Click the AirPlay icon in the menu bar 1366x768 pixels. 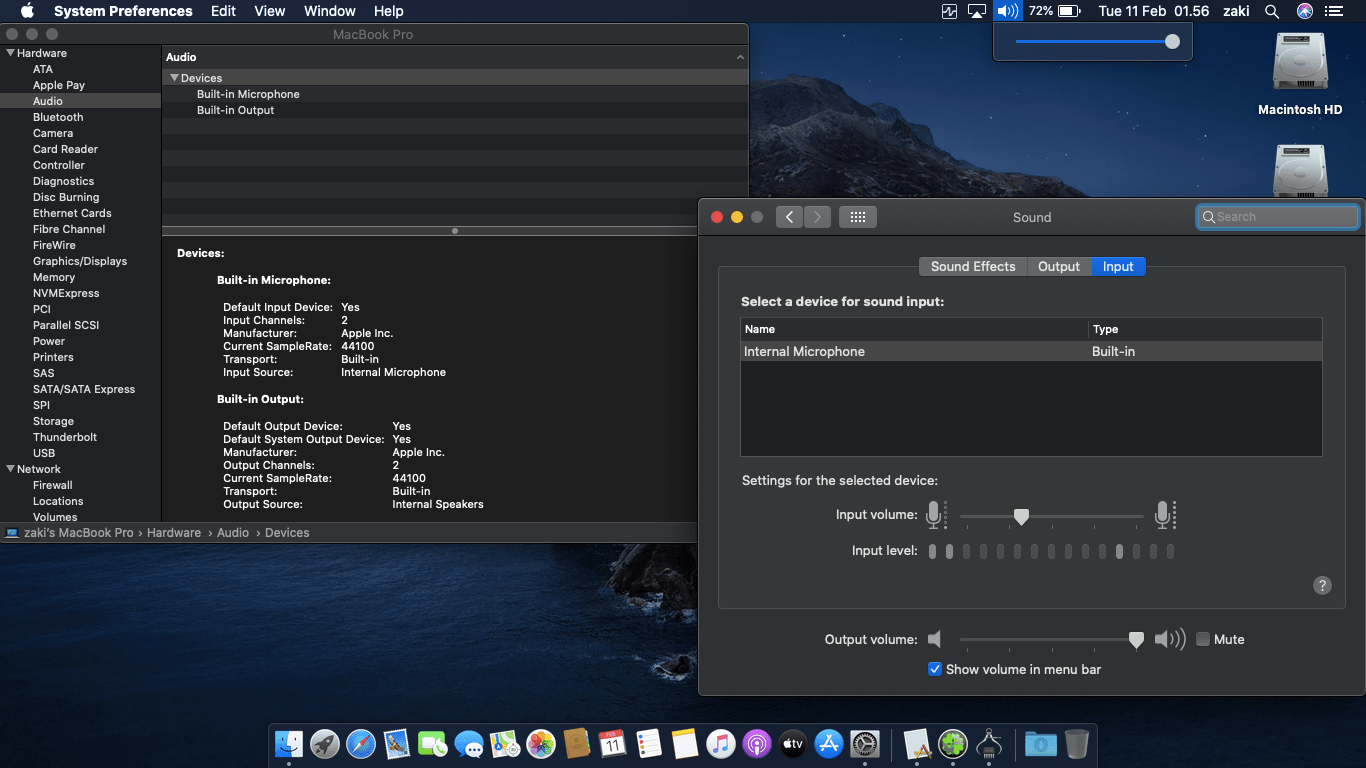click(977, 11)
